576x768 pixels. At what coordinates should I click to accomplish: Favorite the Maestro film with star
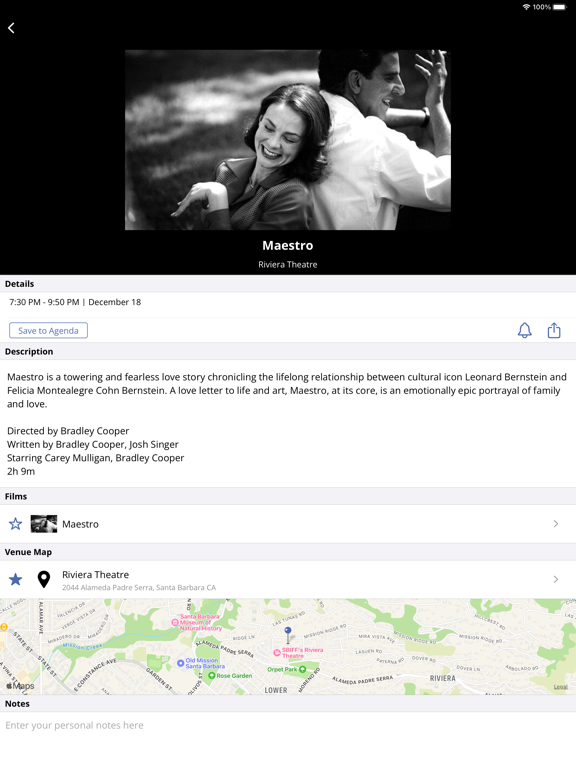click(x=16, y=524)
